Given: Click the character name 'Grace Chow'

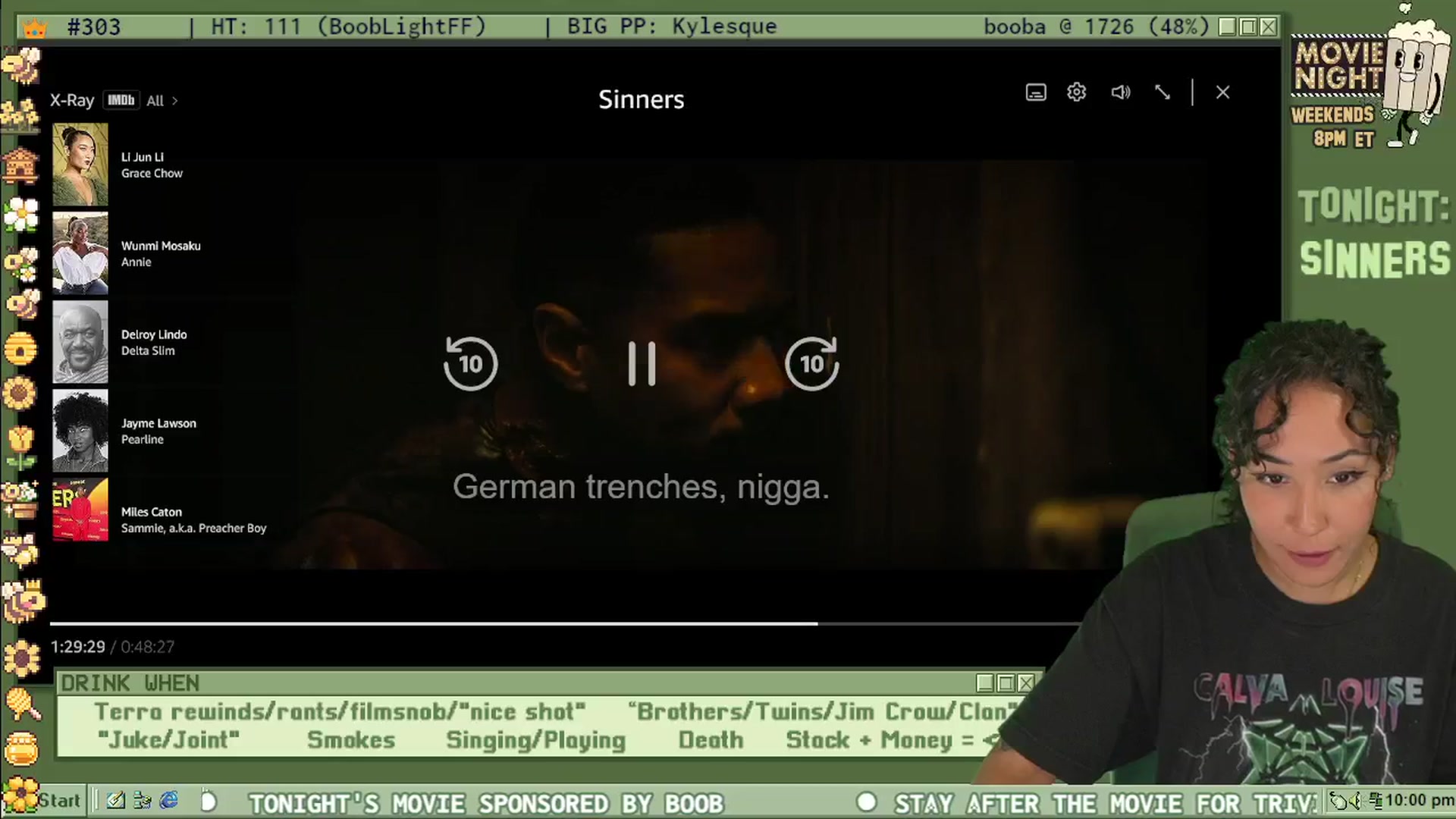Looking at the screenshot, I should [x=152, y=174].
